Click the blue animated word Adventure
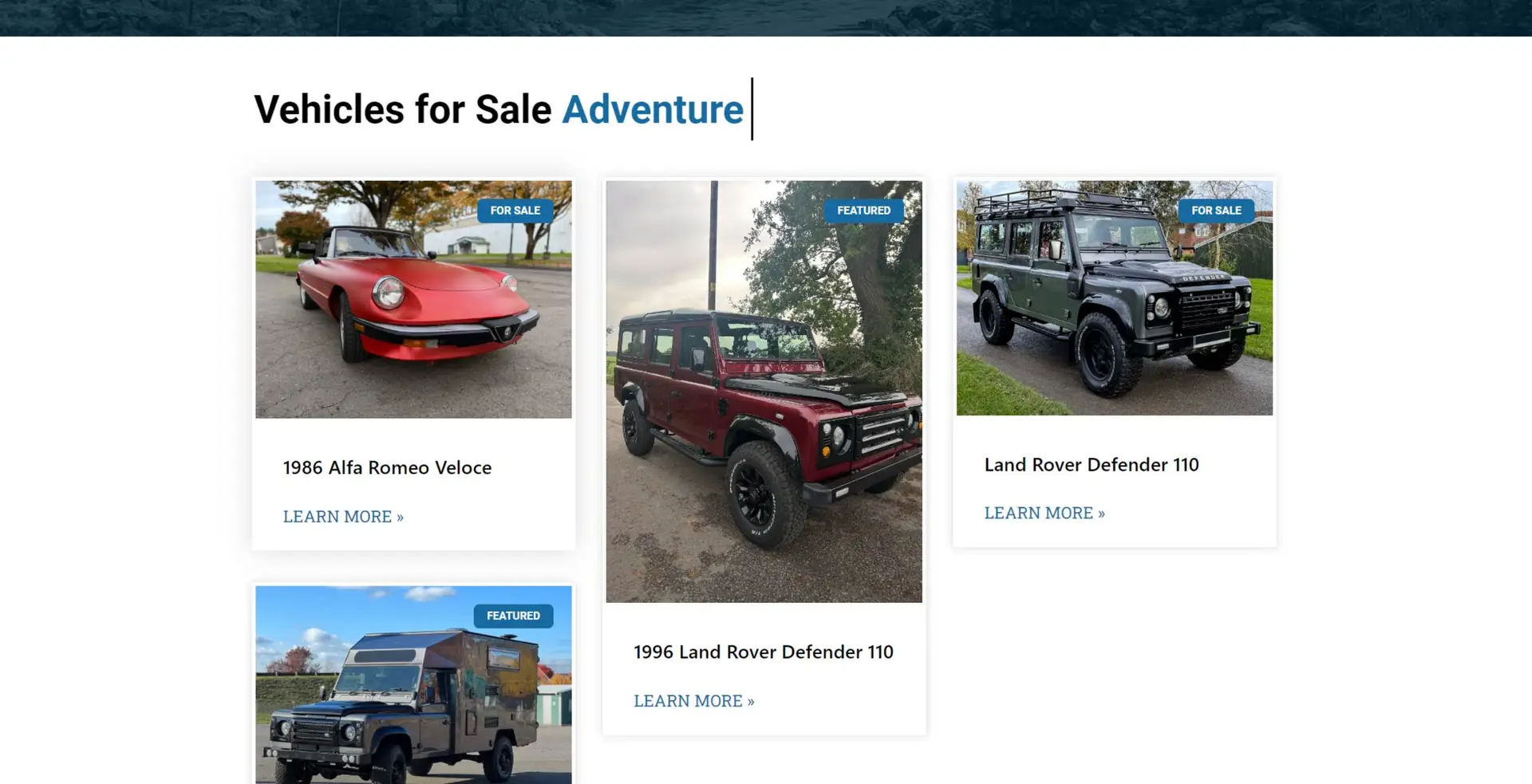Viewport: 1532px width, 784px height. click(x=653, y=109)
